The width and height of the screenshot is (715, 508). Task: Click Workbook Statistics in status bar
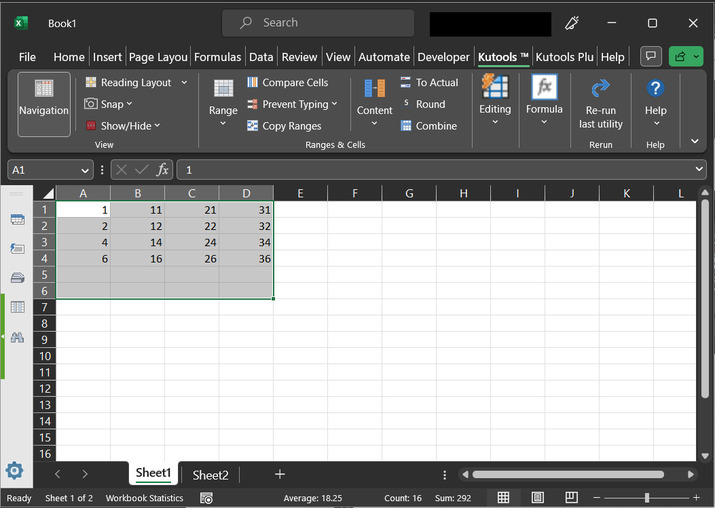(x=145, y=498)
